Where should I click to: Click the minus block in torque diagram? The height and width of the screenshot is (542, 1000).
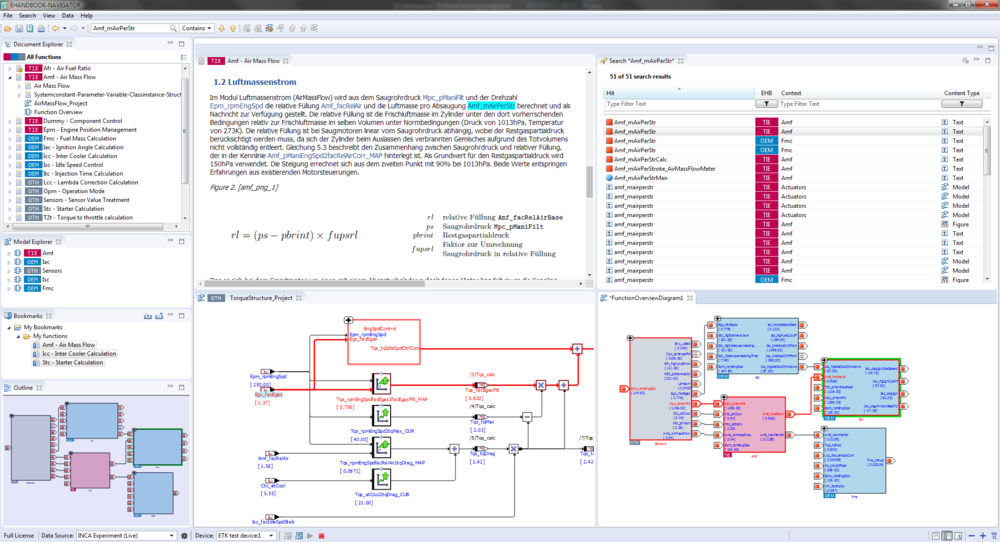tap(527, 417)
